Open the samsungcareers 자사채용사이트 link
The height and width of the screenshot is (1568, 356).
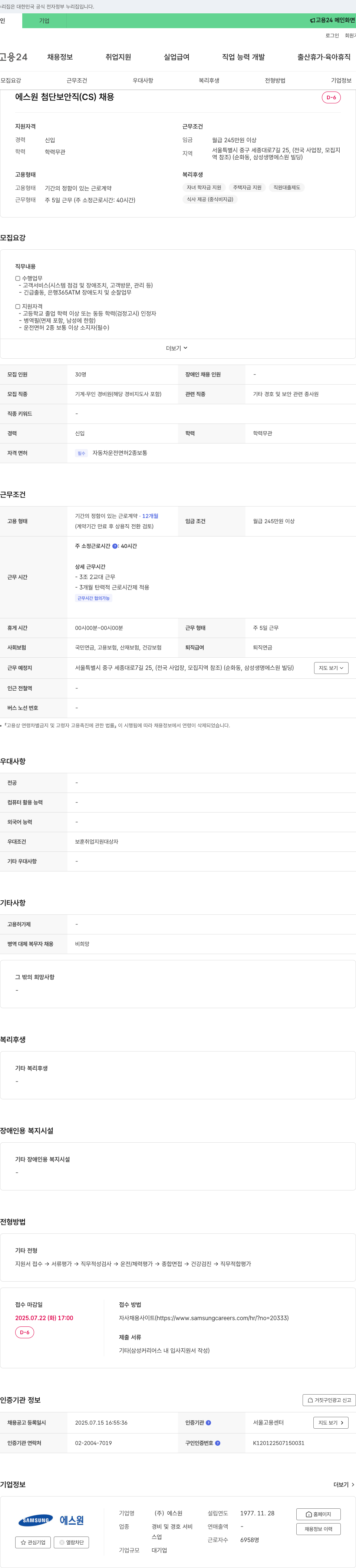click(x=204, y=1318)
